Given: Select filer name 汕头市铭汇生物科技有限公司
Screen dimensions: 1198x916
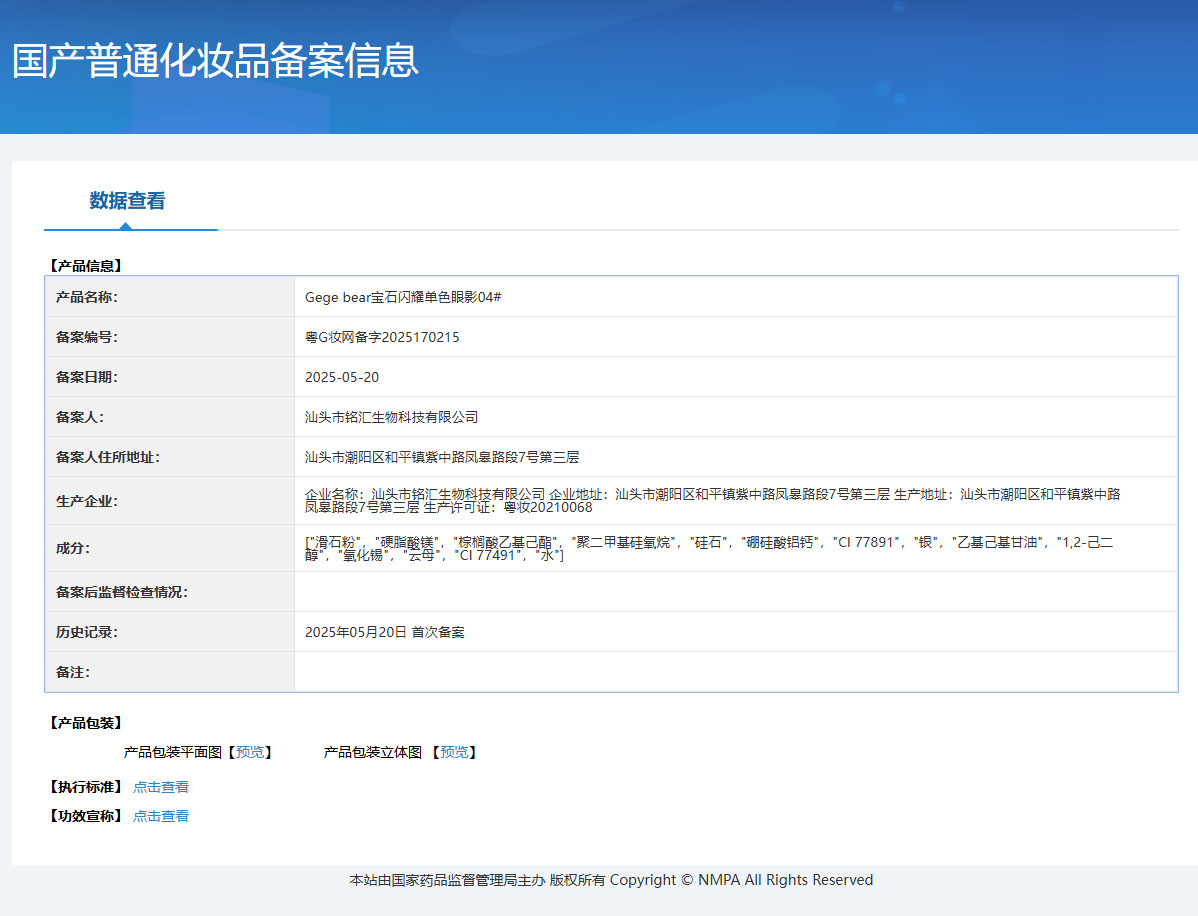Looking at the screenshot, I should [391, 417].
